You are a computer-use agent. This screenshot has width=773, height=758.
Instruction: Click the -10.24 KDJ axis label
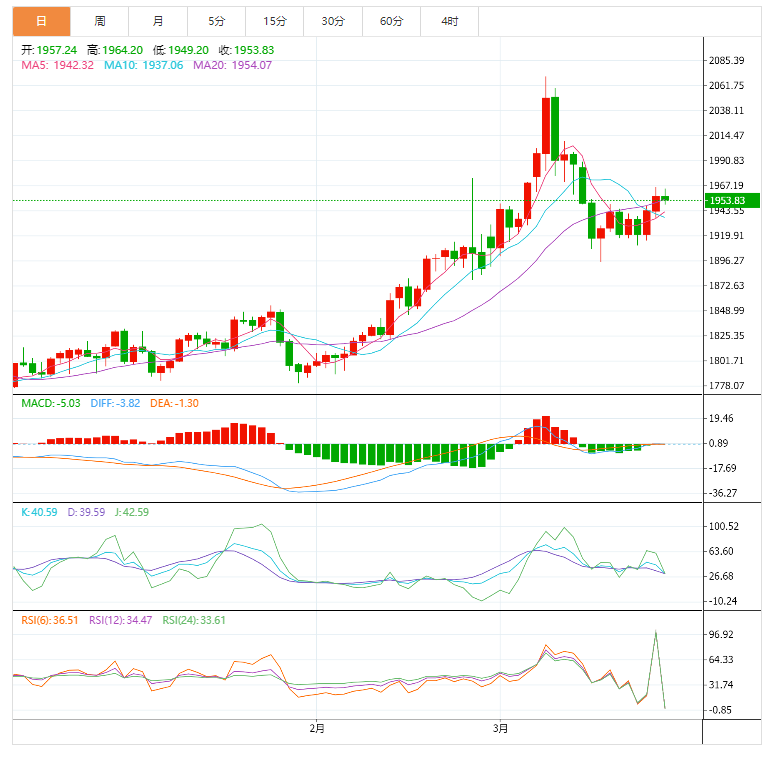click(723, 601)
